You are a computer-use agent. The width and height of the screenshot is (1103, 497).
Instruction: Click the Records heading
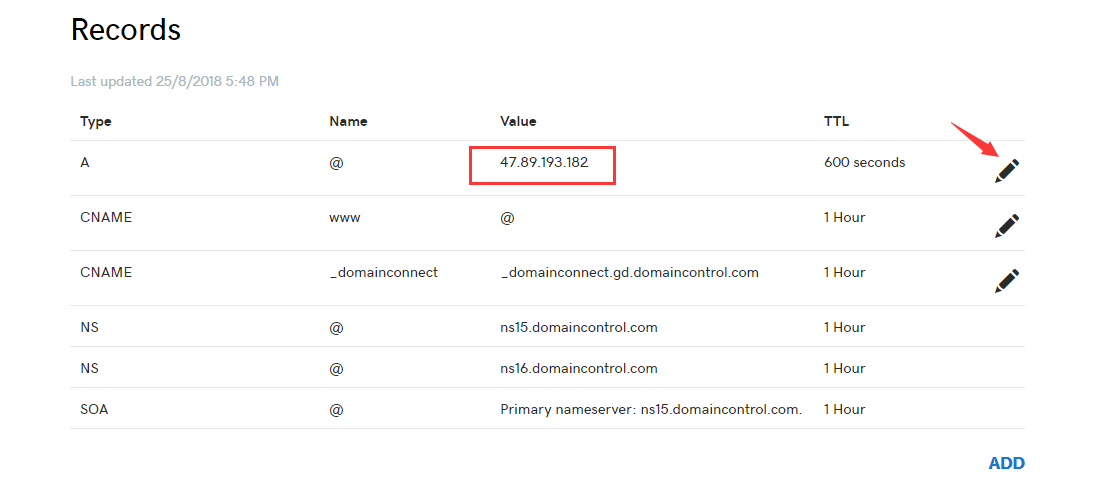(x=126, y=30)
